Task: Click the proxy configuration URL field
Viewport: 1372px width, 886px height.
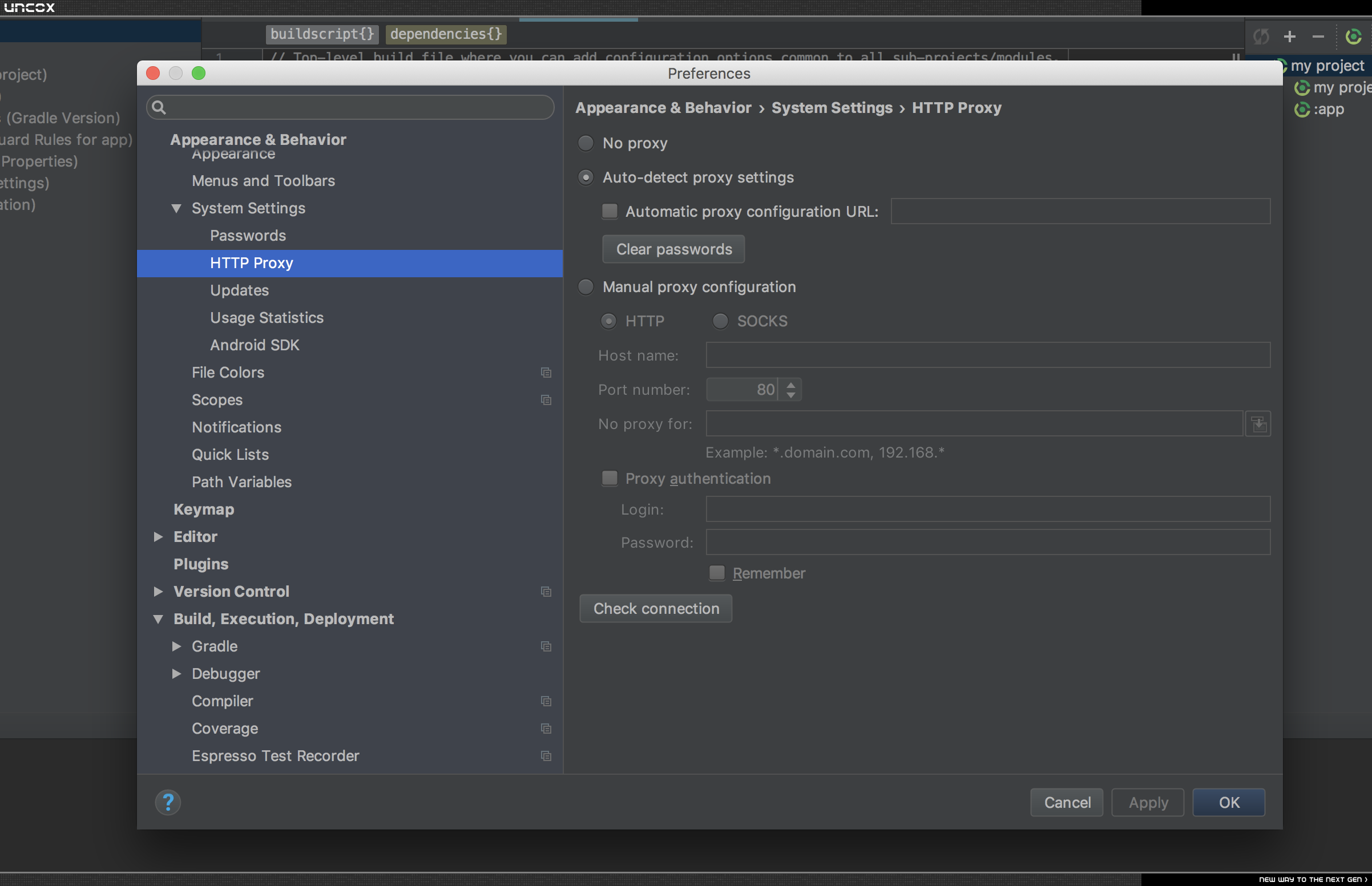Action: [1080, 211]
